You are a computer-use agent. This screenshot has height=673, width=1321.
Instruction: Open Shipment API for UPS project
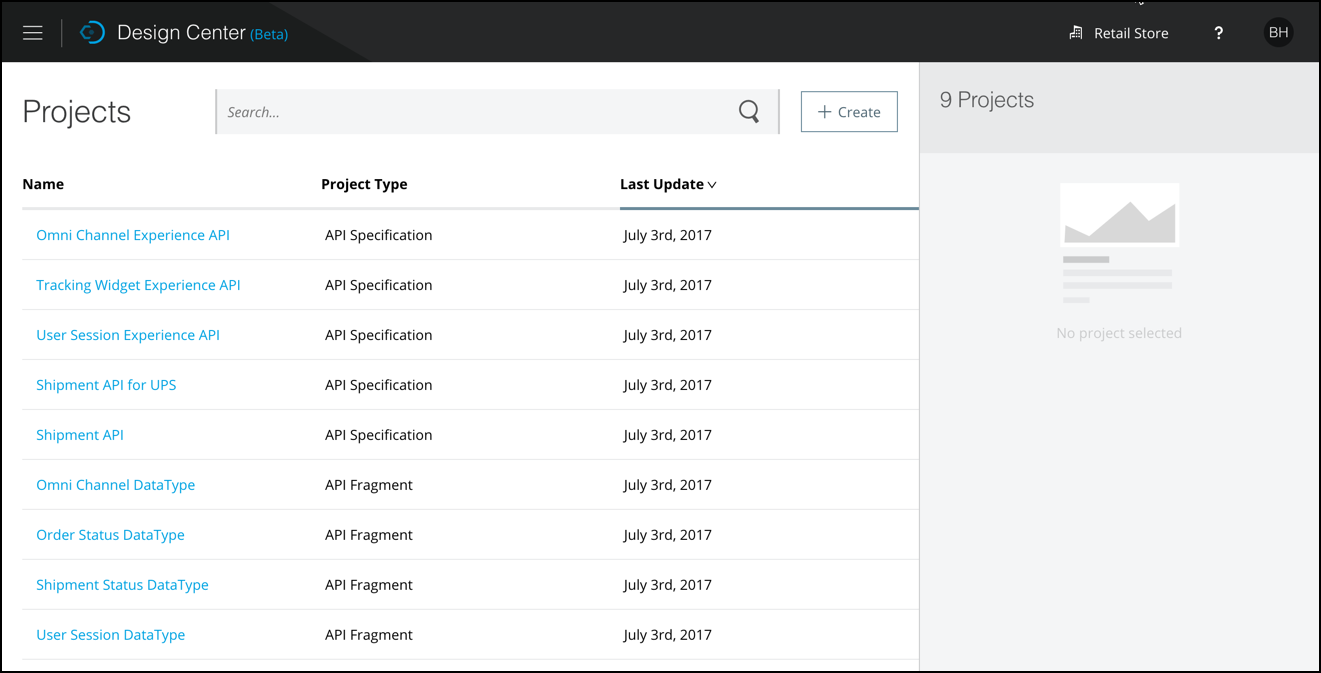[106, 385]
